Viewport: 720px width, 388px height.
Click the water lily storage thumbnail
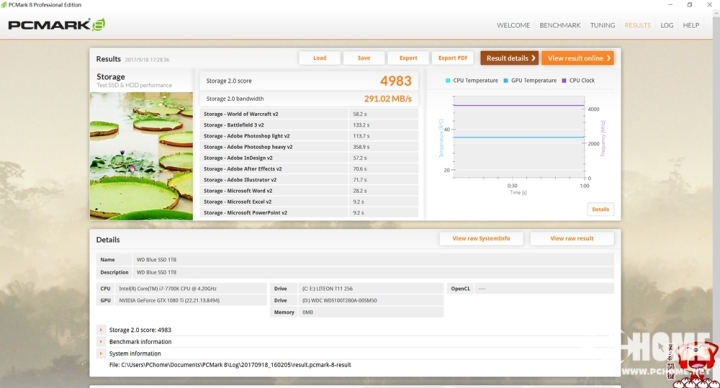coord(141,156)
